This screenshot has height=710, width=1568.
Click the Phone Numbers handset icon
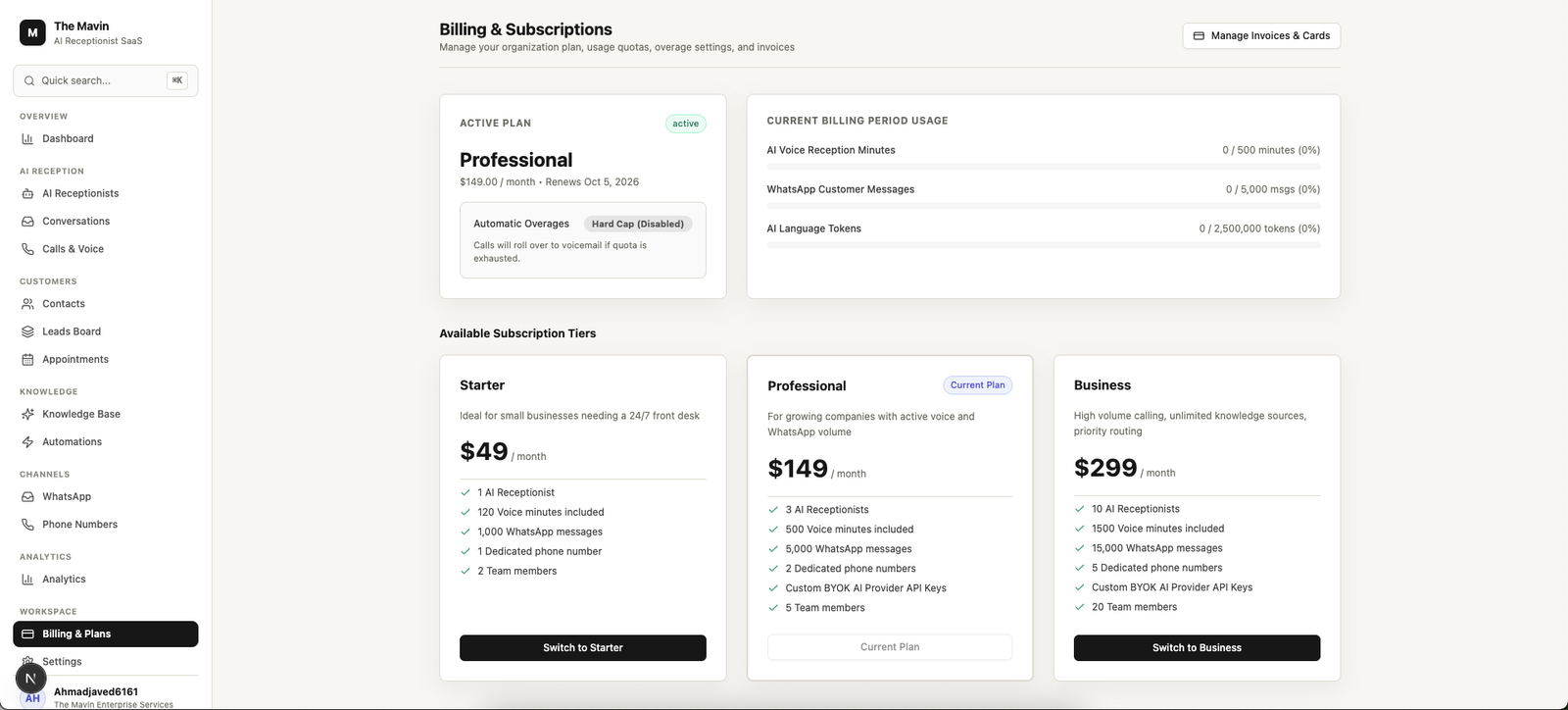pos(27,524)
